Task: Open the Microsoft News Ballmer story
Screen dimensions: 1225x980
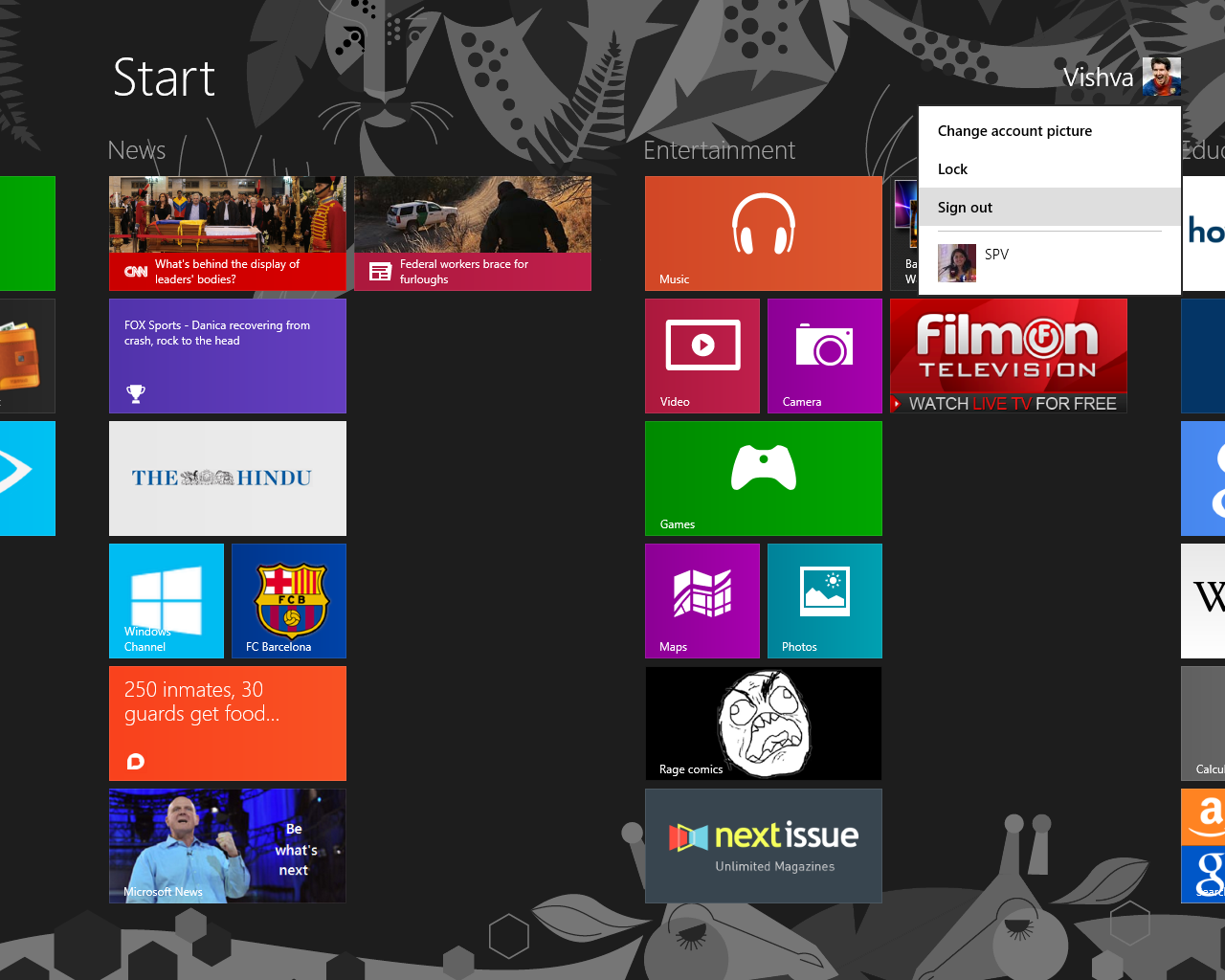Action: click(227, 845)
